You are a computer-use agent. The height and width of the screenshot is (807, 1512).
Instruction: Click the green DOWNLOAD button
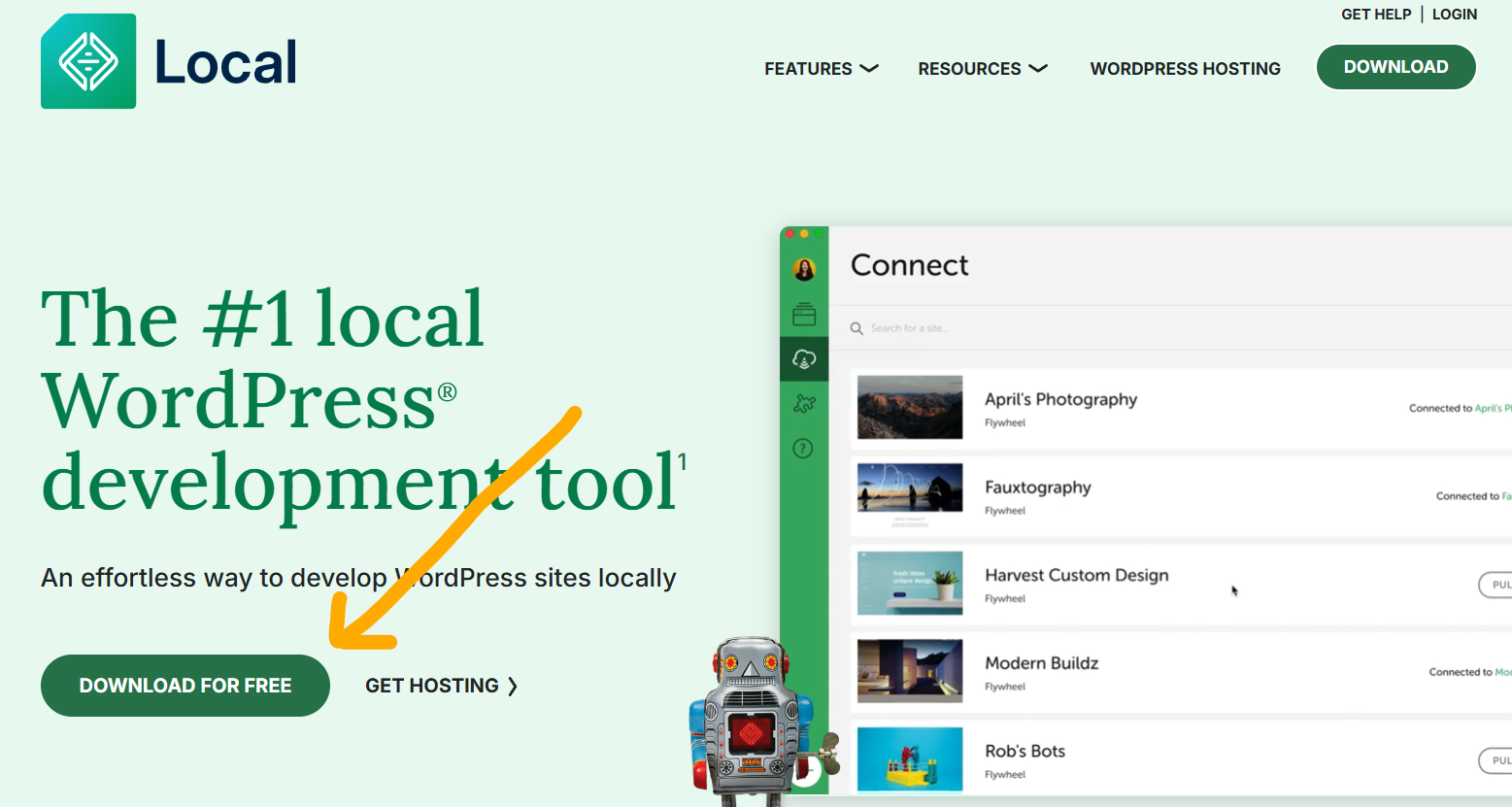click(x=1395, y=66)
